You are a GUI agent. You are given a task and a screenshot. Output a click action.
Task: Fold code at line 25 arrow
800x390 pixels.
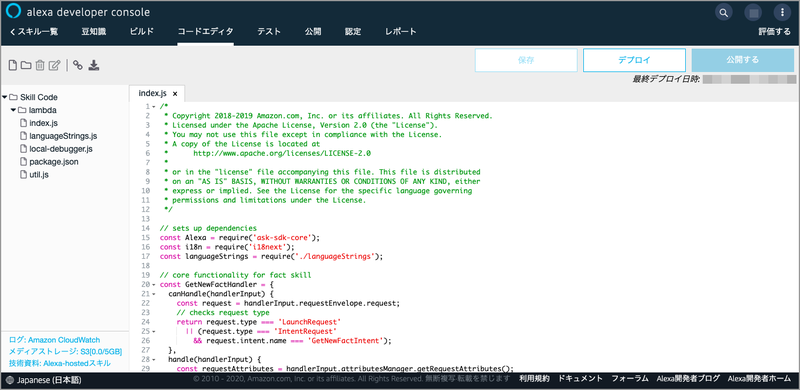(154, 331)
